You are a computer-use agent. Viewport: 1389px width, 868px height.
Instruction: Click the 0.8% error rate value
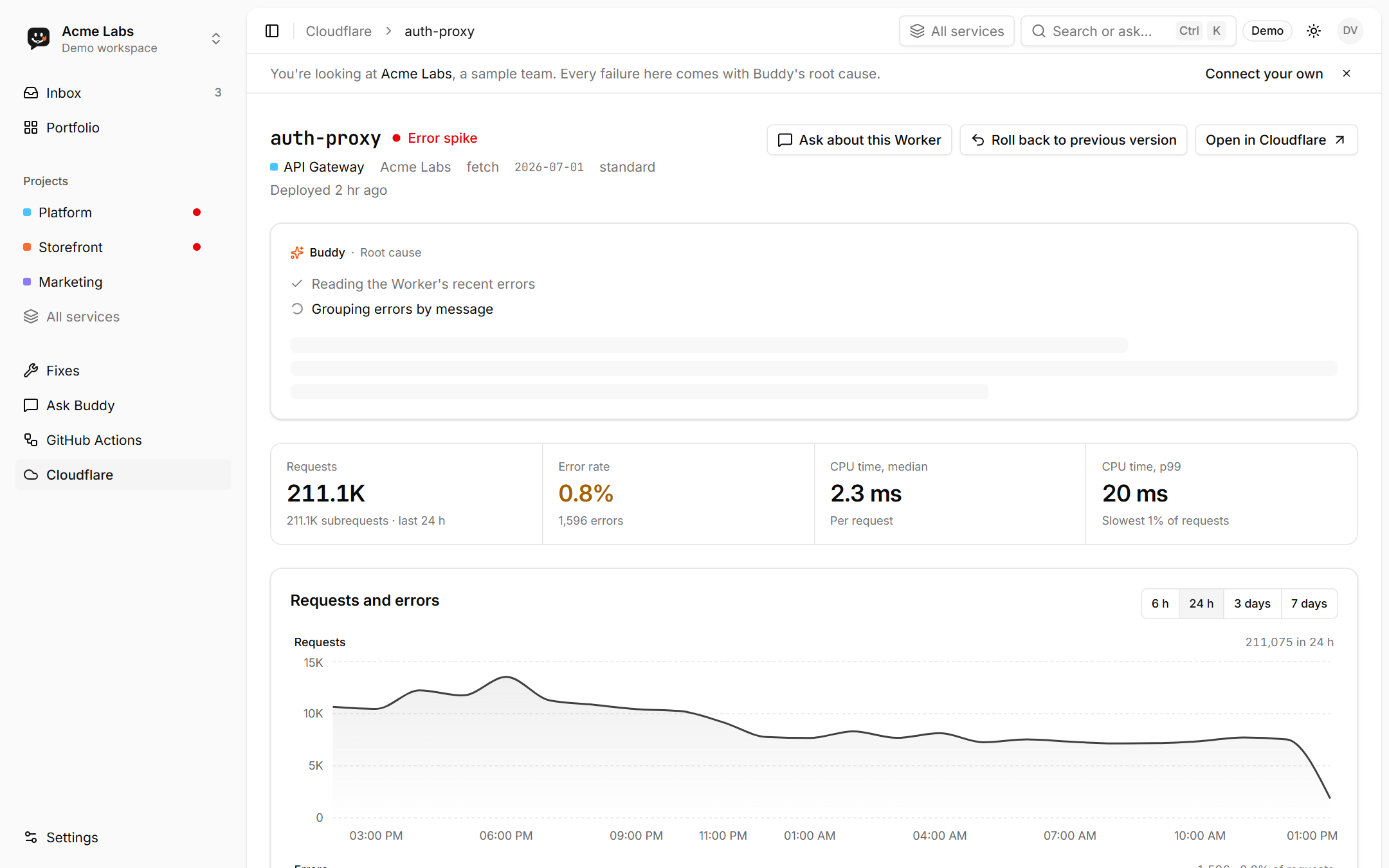(x=586, y=493)
